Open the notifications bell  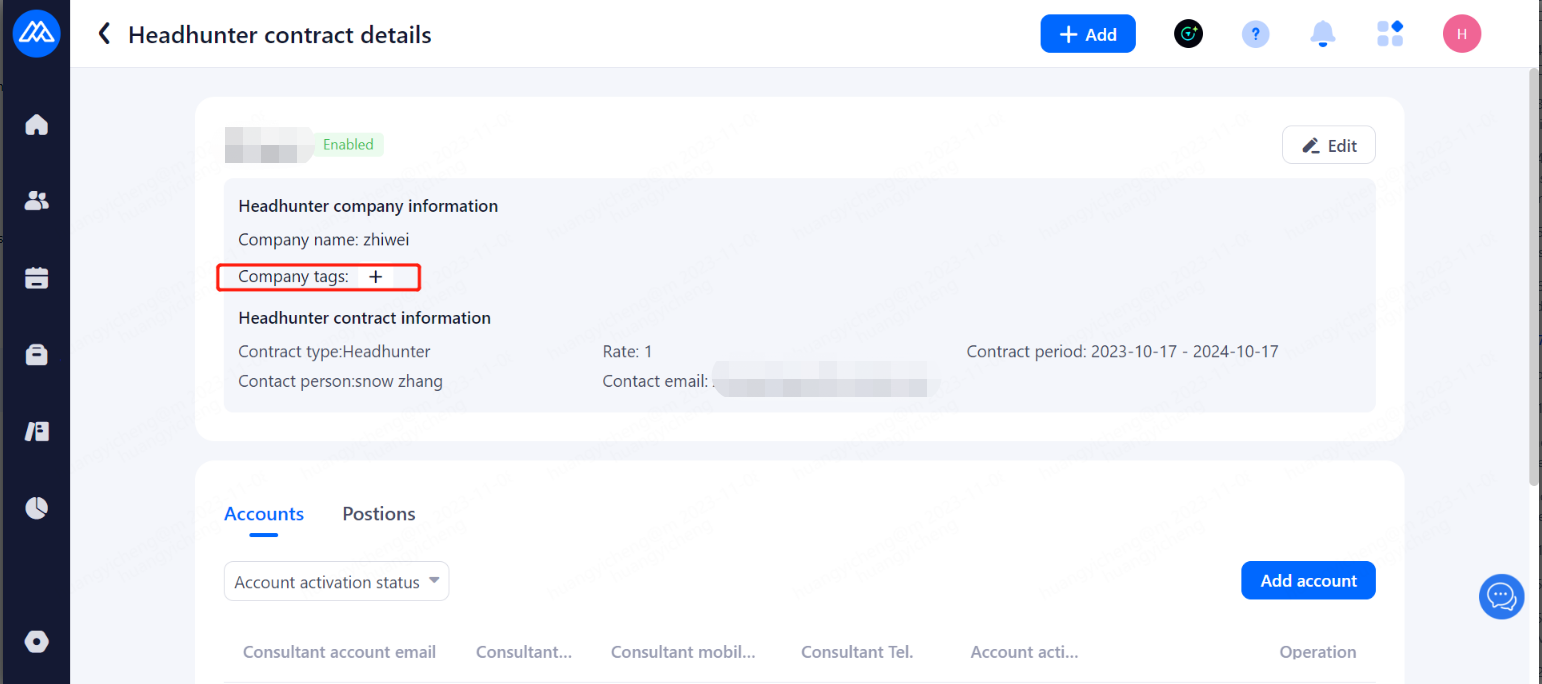pyautogui.click(x=1322, y=34)
